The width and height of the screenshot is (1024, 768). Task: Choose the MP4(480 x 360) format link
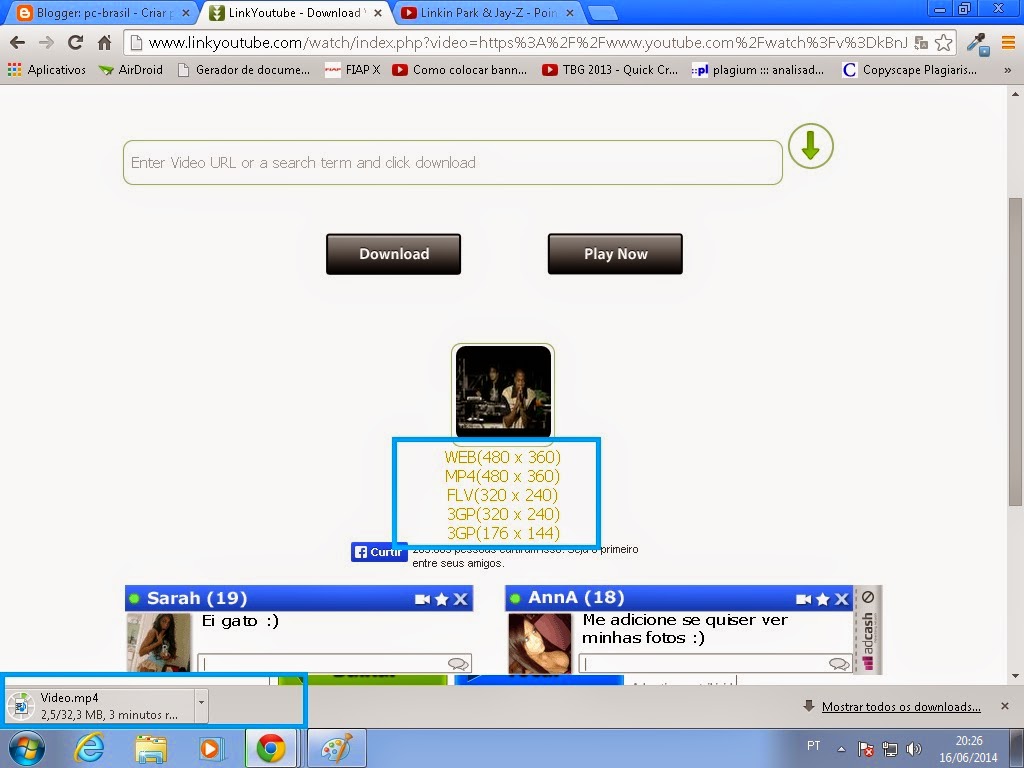coord(503,476)
